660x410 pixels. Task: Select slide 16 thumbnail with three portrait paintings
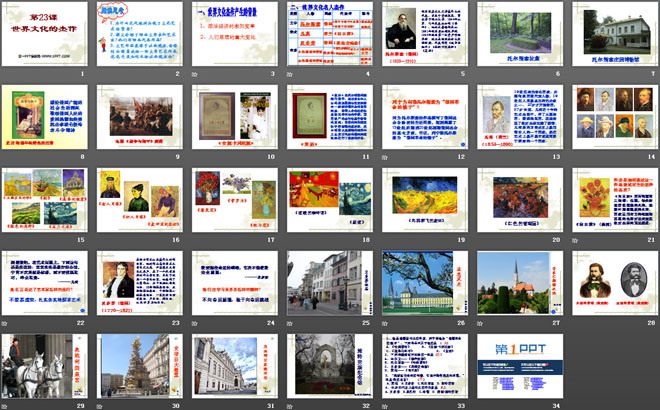140,200
